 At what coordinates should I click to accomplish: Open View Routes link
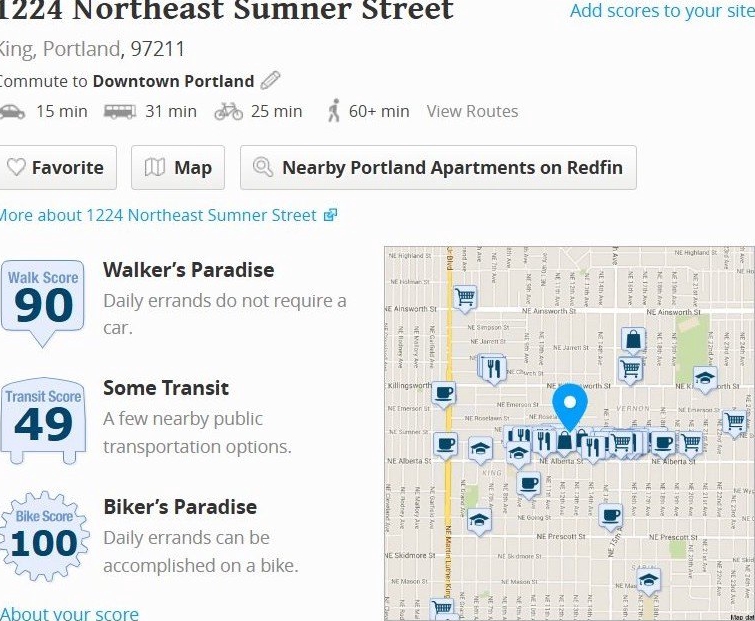472,111
